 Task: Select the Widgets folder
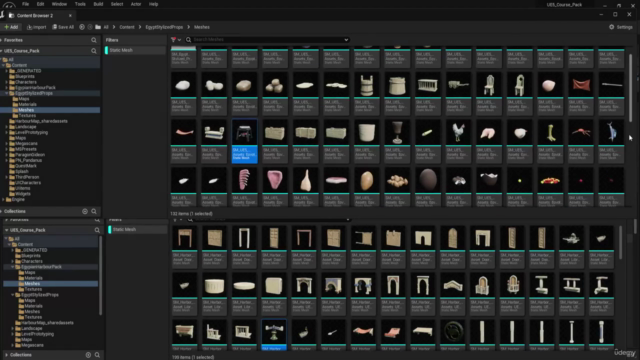23,194
